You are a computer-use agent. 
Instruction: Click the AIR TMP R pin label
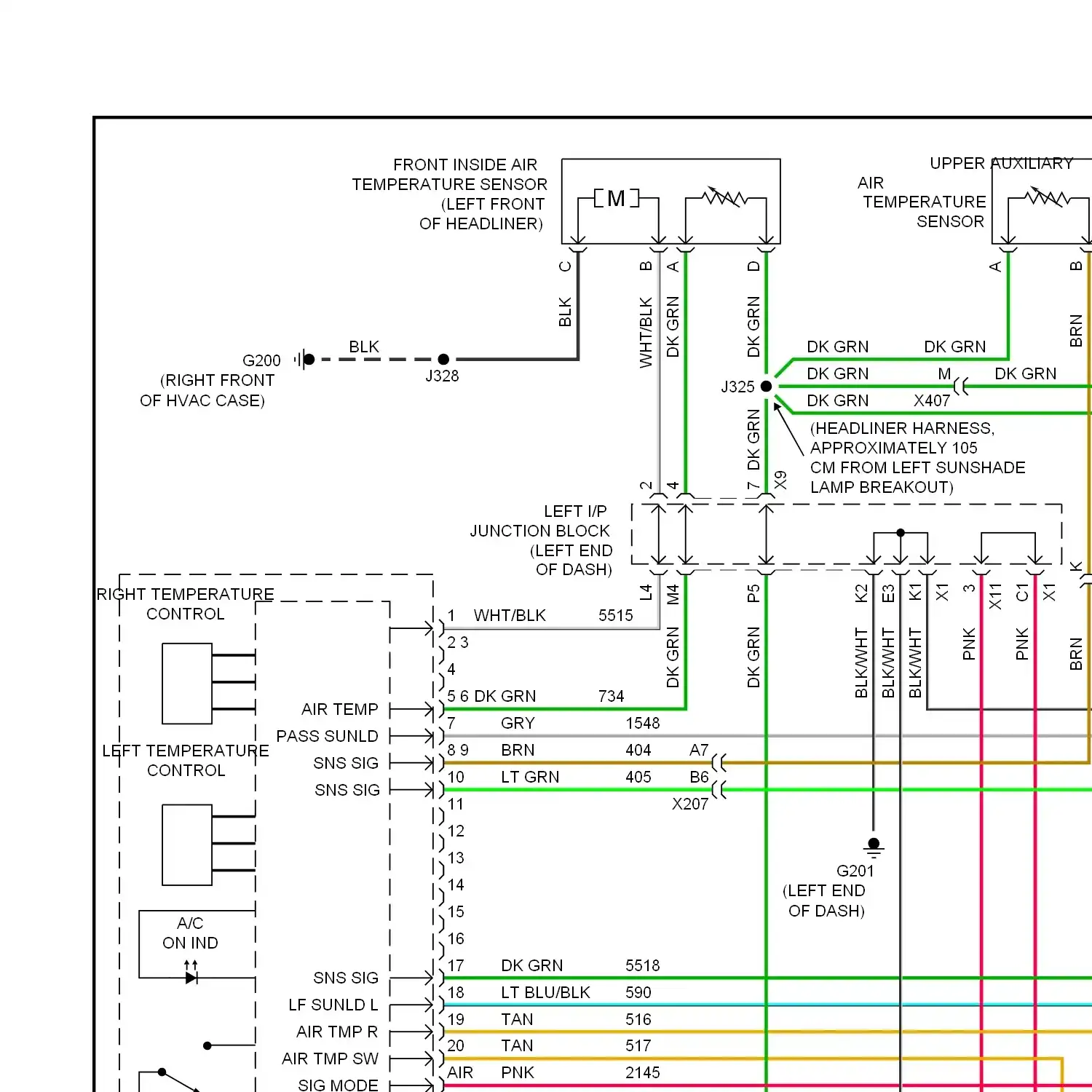click(338, 1032)
